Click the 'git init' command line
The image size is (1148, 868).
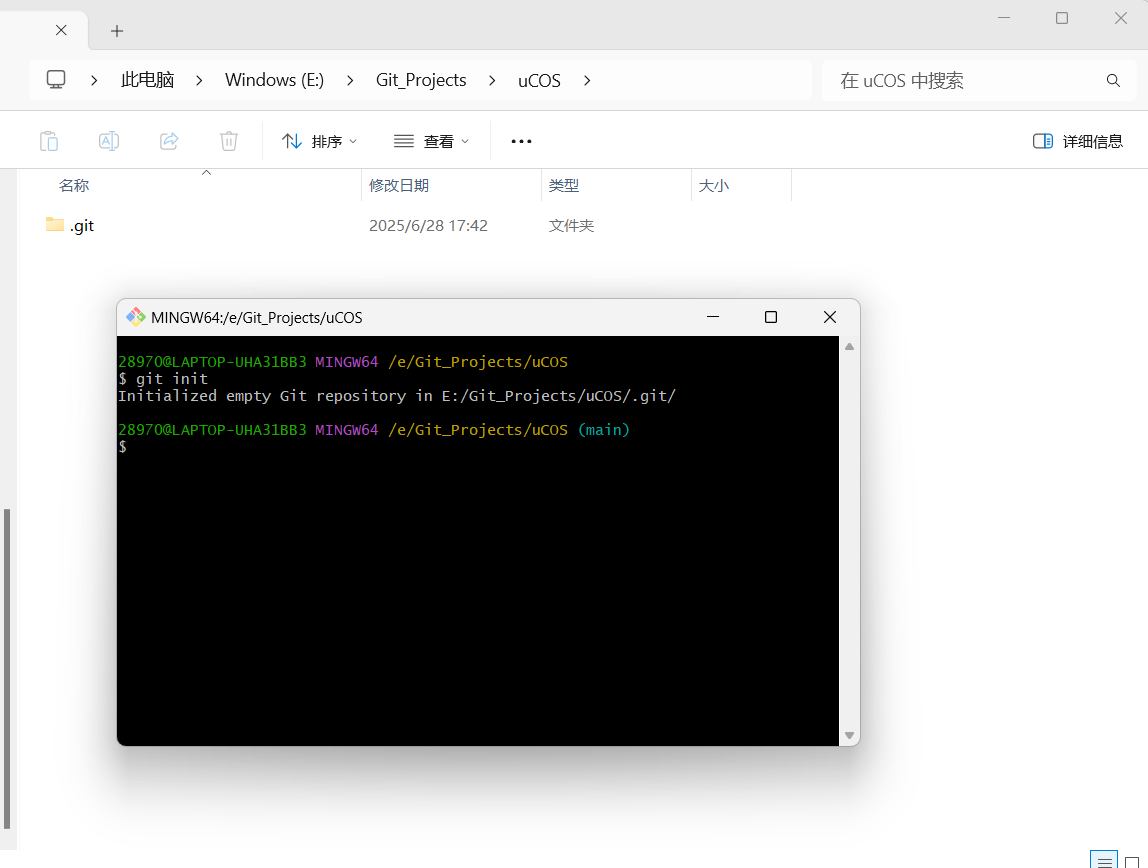point(163,378)
